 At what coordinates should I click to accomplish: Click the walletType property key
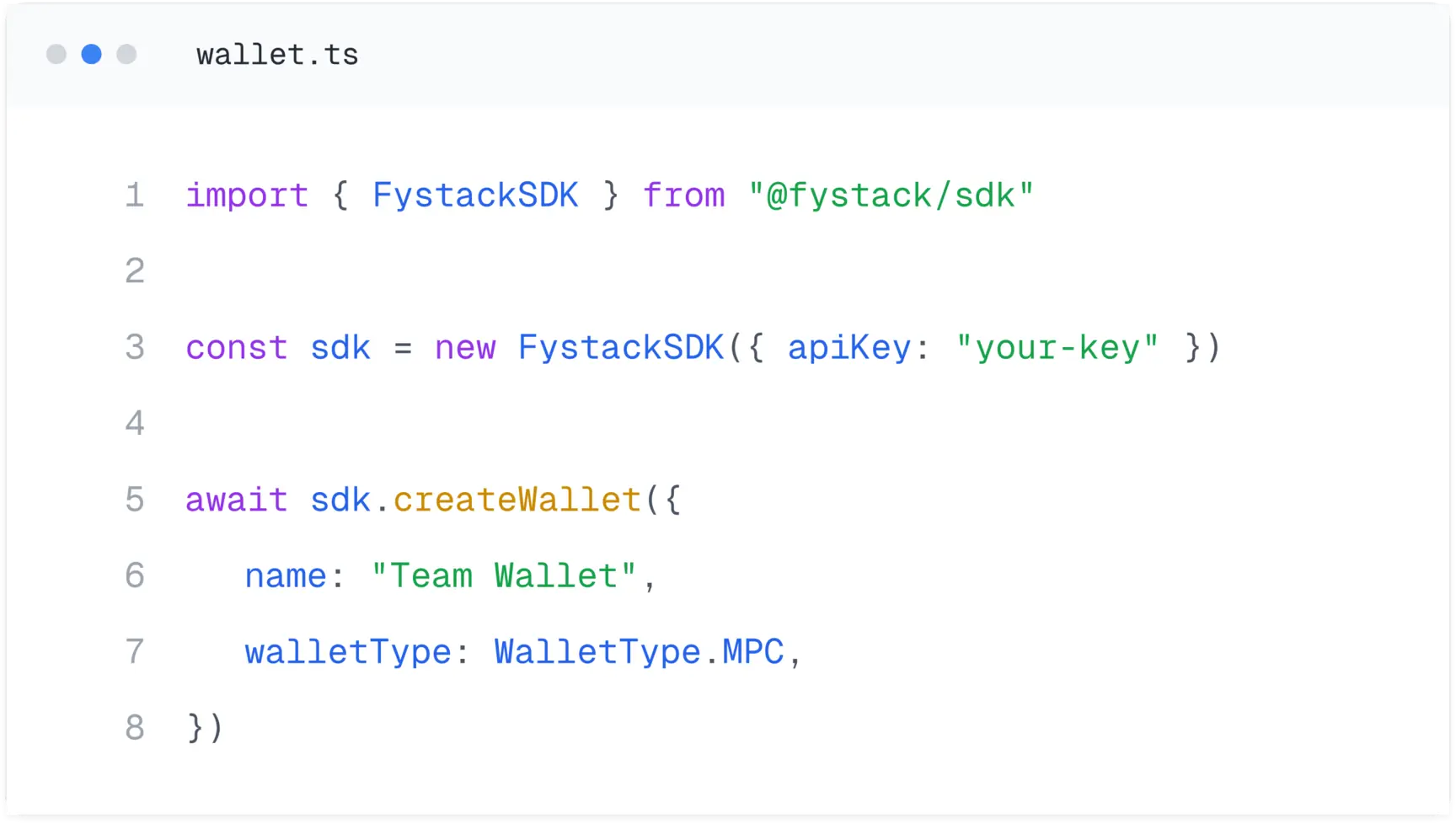(x=348, y=652)
